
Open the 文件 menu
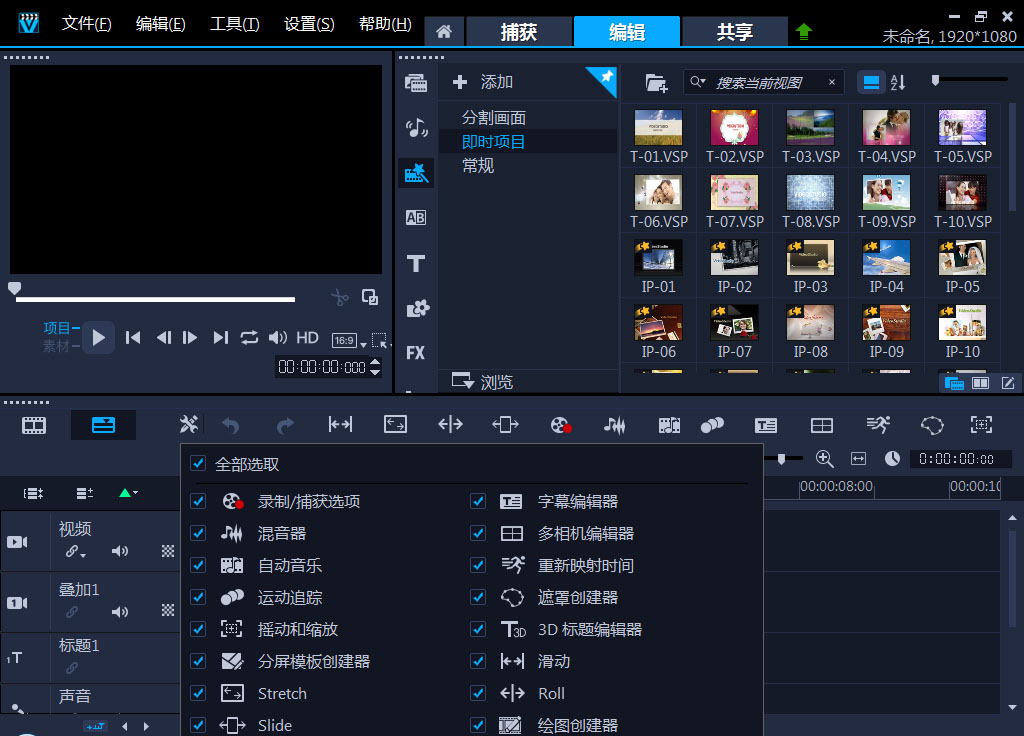coord(86,24)
